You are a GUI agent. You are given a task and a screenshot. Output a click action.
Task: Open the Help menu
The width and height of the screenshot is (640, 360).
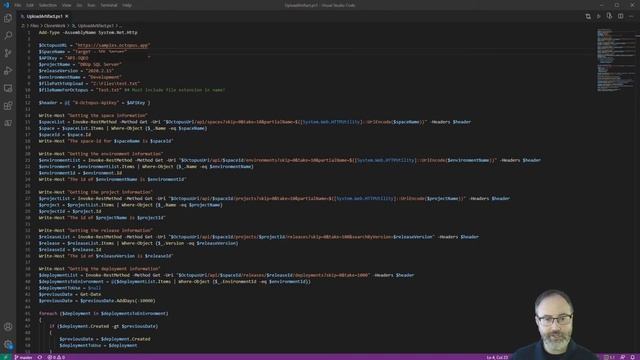click(x=127, y=5)
